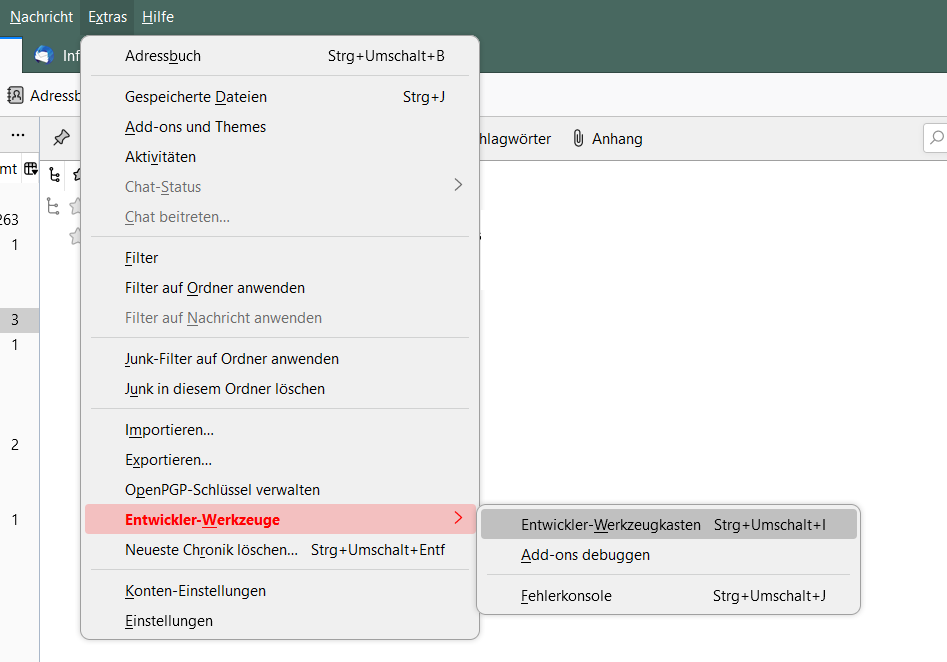Click the pin icon in quick filter bar

click(x=62, y=138)
